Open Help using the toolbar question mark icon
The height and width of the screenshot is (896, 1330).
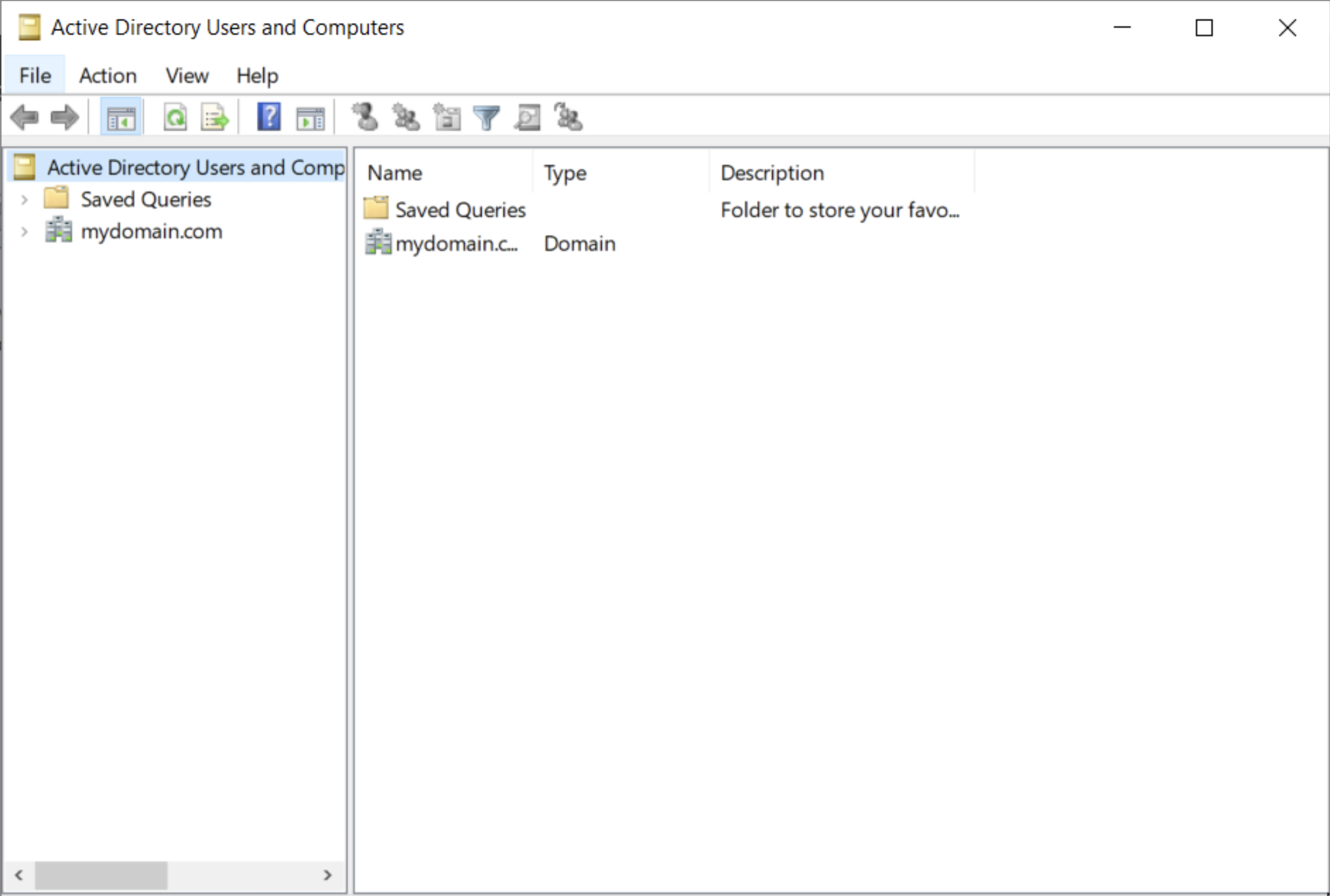[267, 117]
